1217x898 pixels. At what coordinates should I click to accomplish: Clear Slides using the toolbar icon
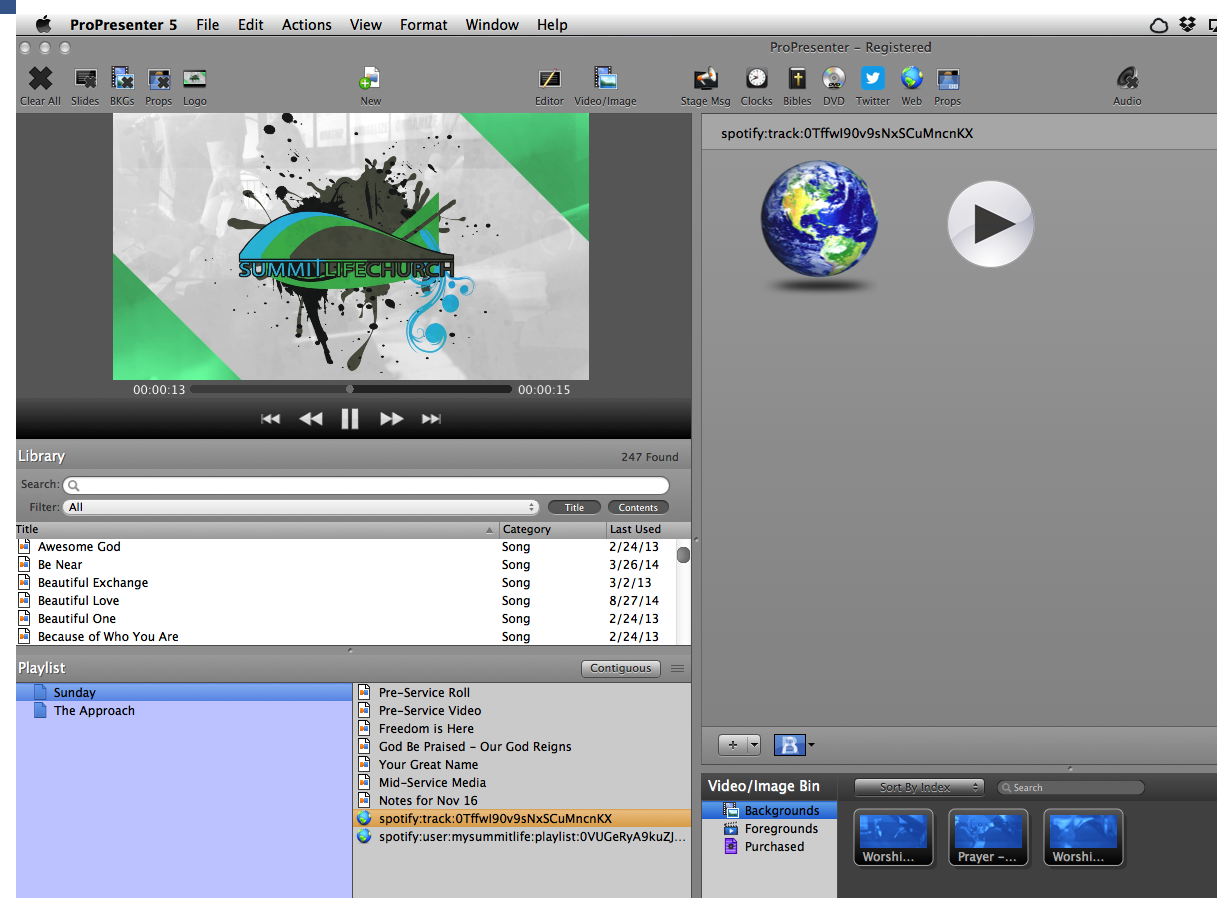(x=85, y=79)
